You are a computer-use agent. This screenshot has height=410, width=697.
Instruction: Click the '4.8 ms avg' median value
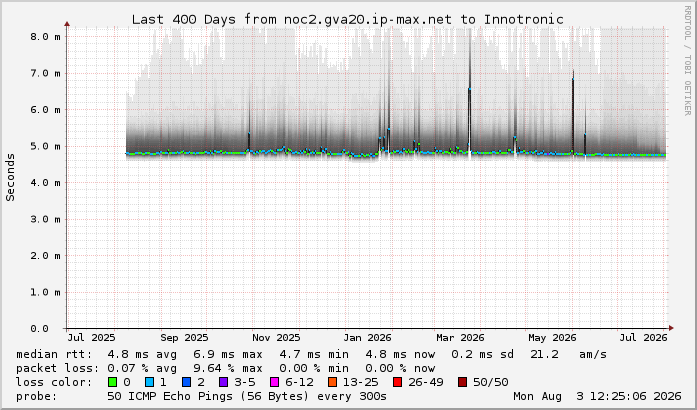142,354
